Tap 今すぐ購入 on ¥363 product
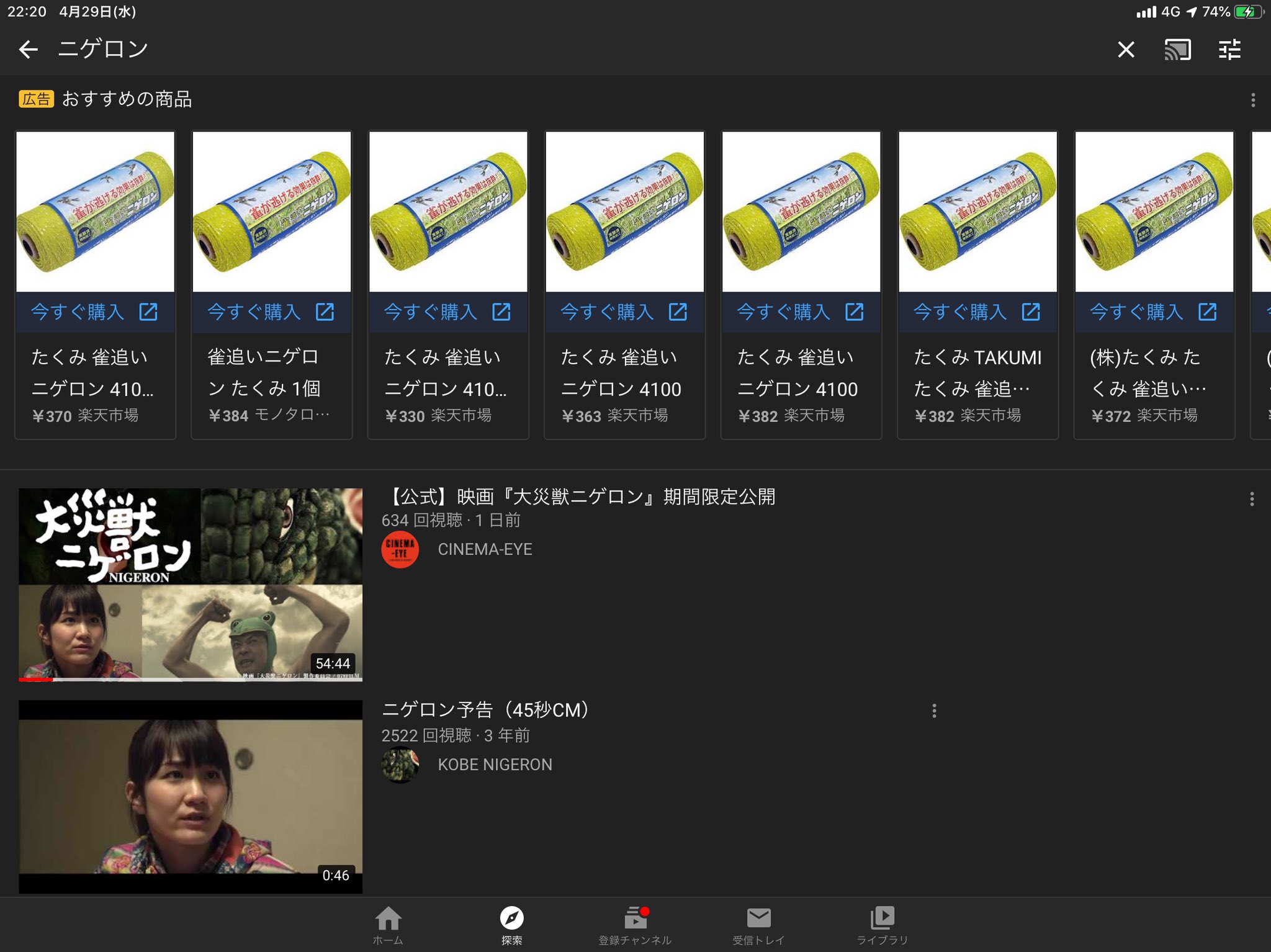Screen dimensions: 1271x952 [x=607, y=312]
